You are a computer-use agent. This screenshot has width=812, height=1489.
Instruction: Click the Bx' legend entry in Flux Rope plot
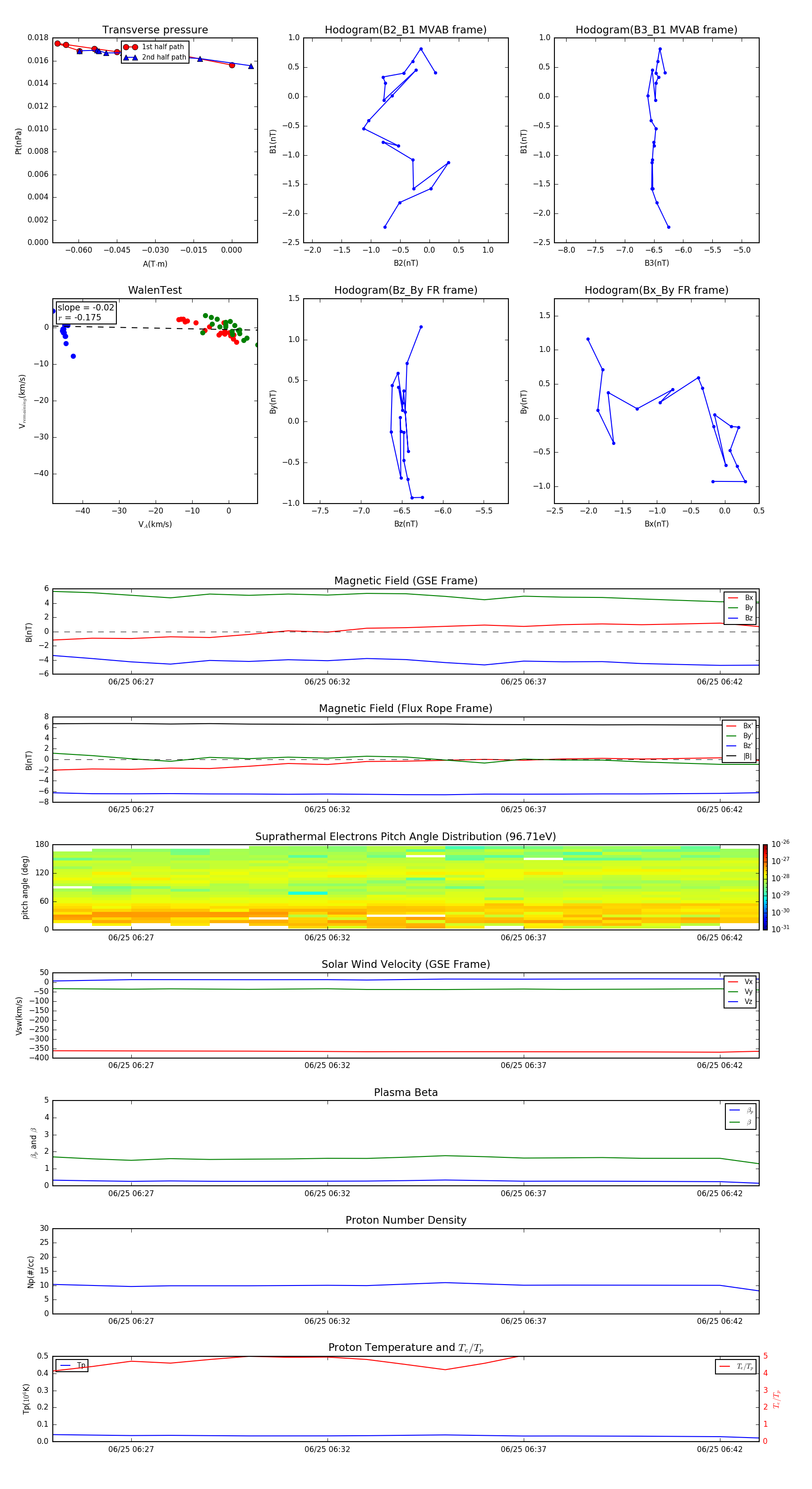click(740, 726)
